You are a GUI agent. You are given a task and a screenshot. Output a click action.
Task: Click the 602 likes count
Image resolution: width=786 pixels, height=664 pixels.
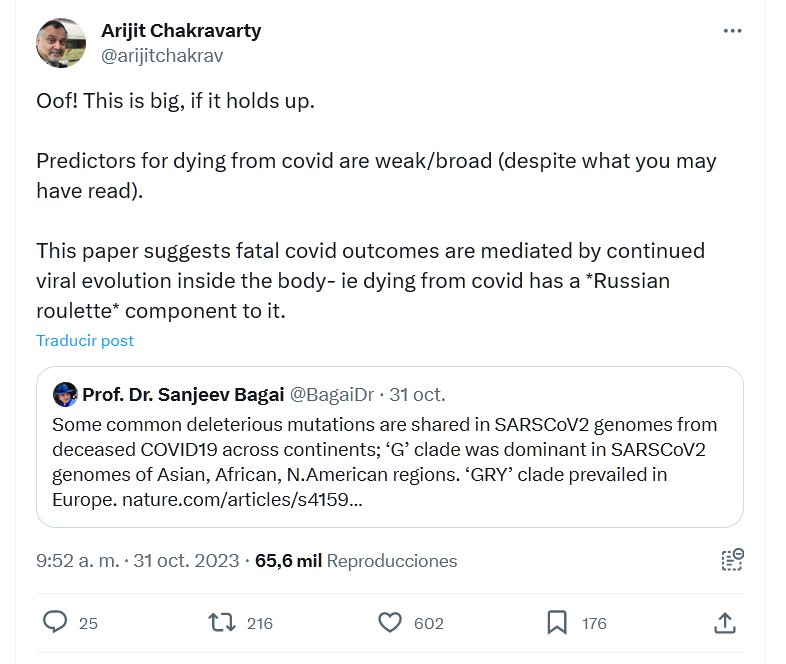coord(428,624)
